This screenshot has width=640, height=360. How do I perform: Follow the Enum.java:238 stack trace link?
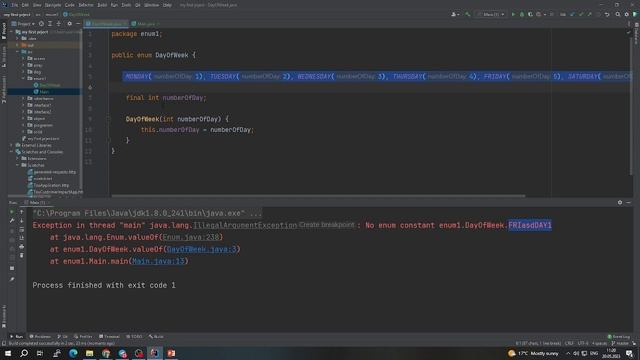pos(191,237)
